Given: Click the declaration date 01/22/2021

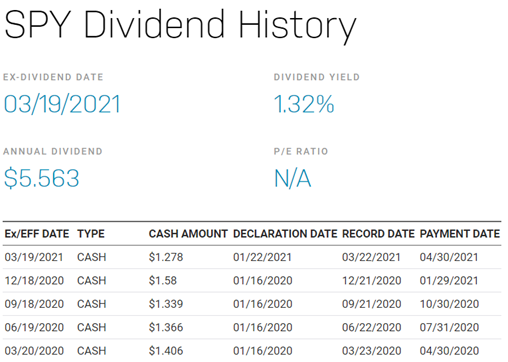Looking at the screenshot, I should [263, 257].
